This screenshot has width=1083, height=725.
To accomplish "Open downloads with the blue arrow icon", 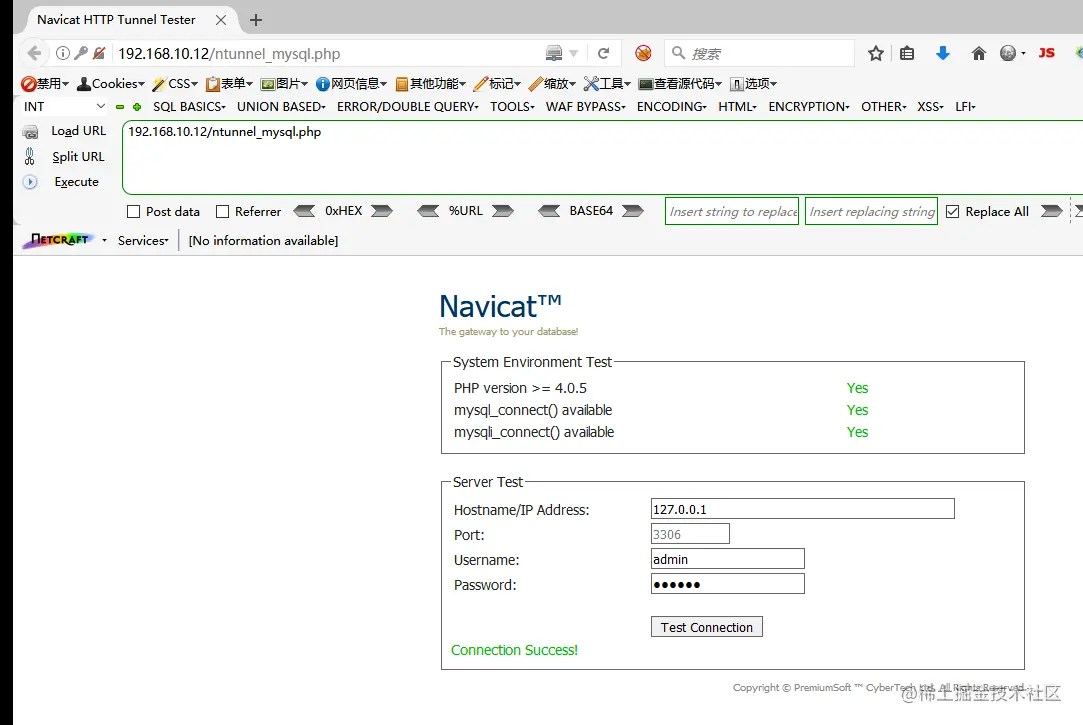I will pos(943,53).
